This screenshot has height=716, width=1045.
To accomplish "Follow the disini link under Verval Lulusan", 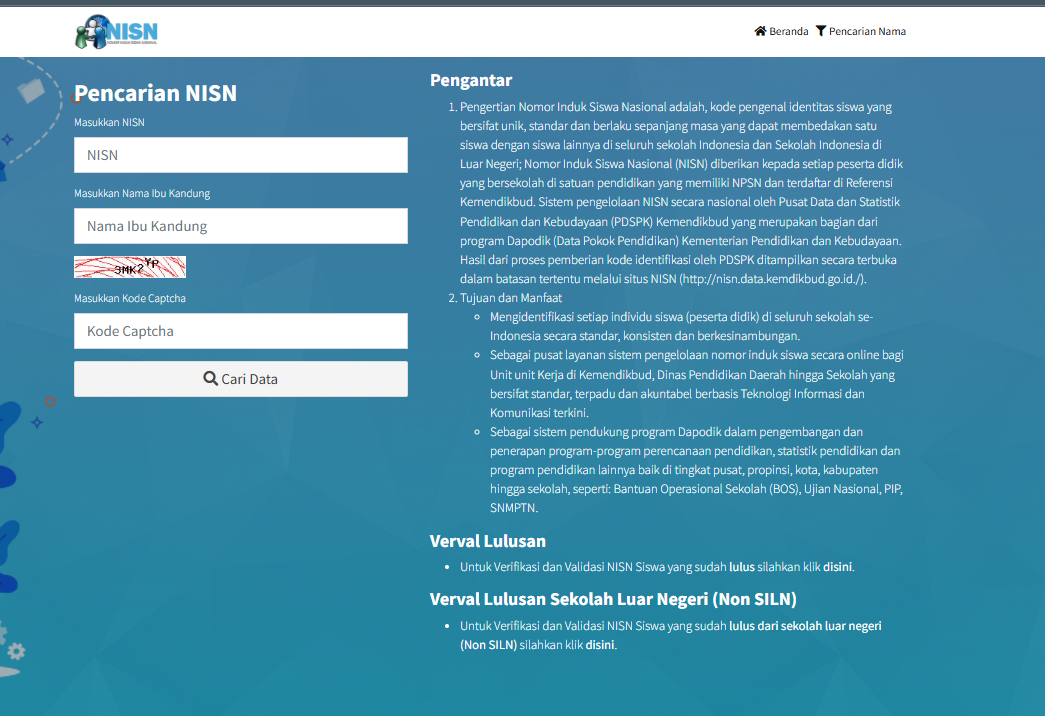I will pyautogui.click(x=837, y=567).
